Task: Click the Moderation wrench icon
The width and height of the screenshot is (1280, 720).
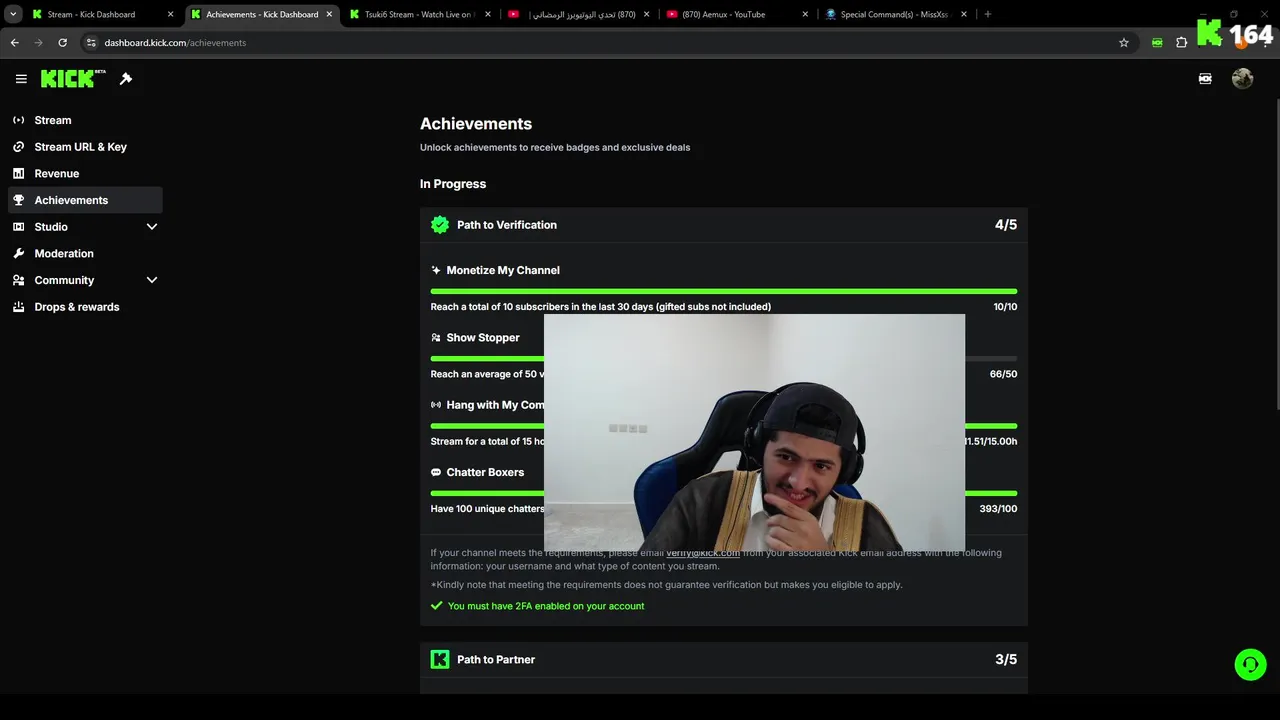Action: click(18, 254)
